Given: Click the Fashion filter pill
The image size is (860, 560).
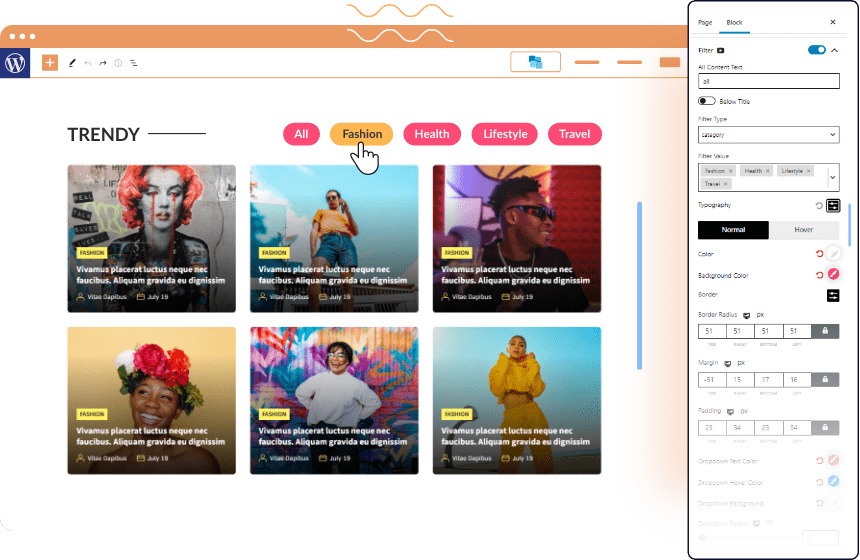Looking at the screenshot, I should (x=362, y=134).
